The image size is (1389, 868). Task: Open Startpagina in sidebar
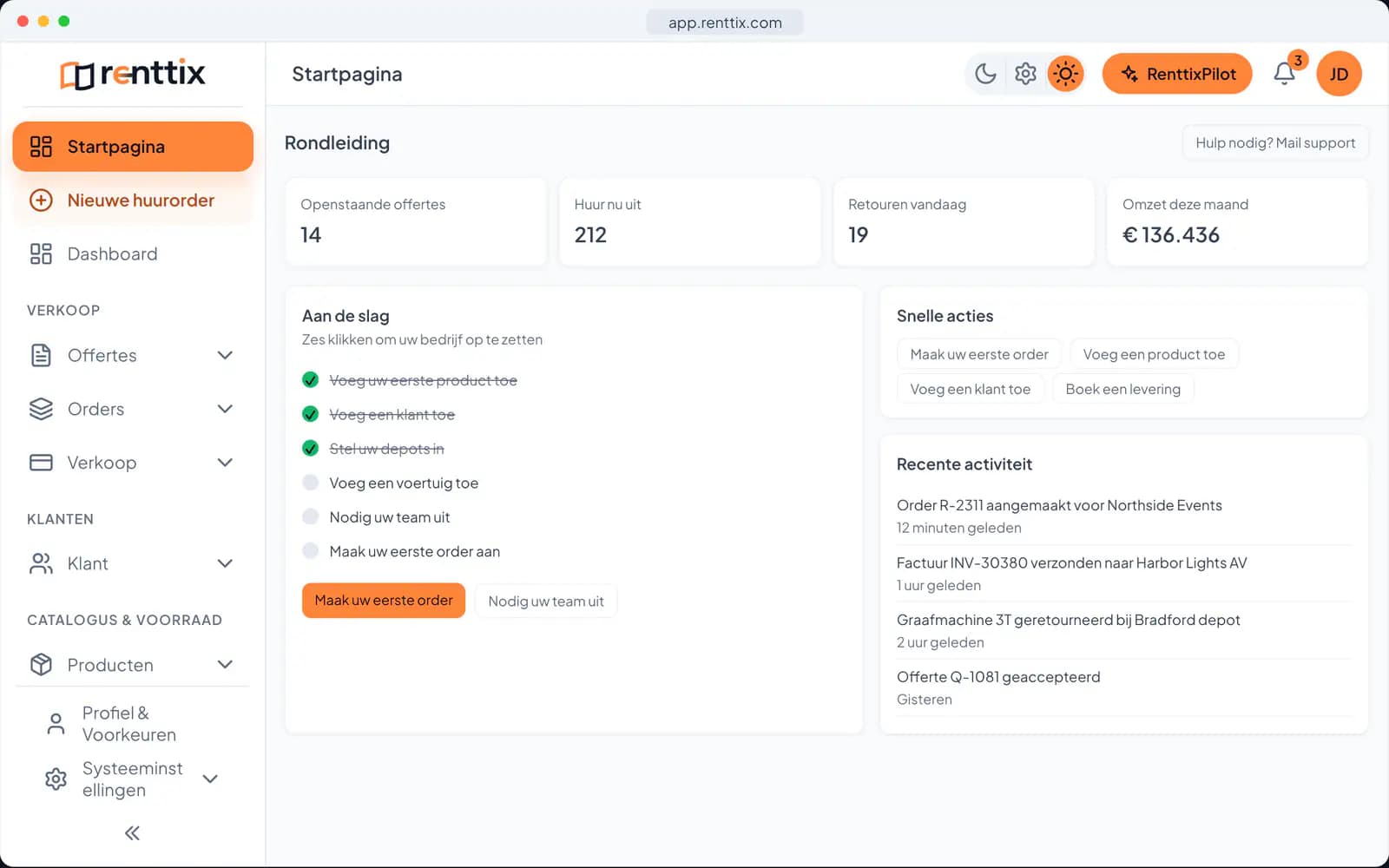tap(133, 147)
